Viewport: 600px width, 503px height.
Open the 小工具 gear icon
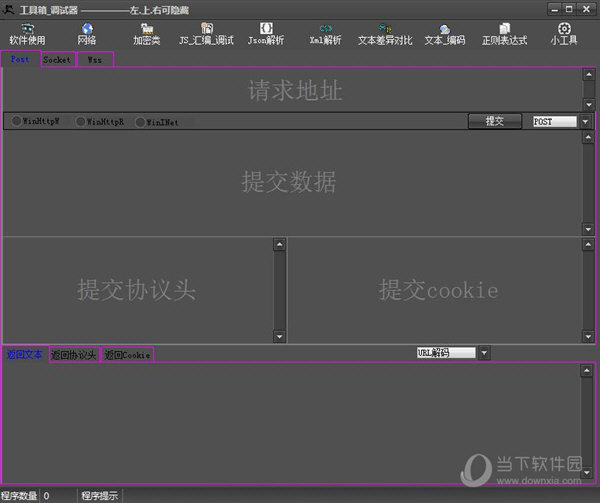pyautogui.click(x=564, y=34)
